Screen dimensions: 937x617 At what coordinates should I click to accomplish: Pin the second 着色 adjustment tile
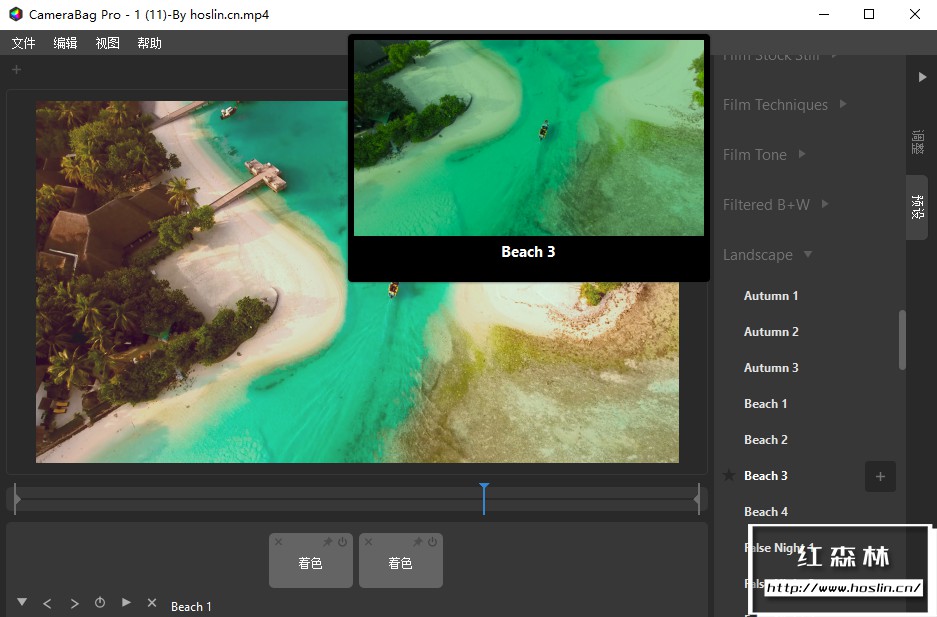tap(418, 542)
